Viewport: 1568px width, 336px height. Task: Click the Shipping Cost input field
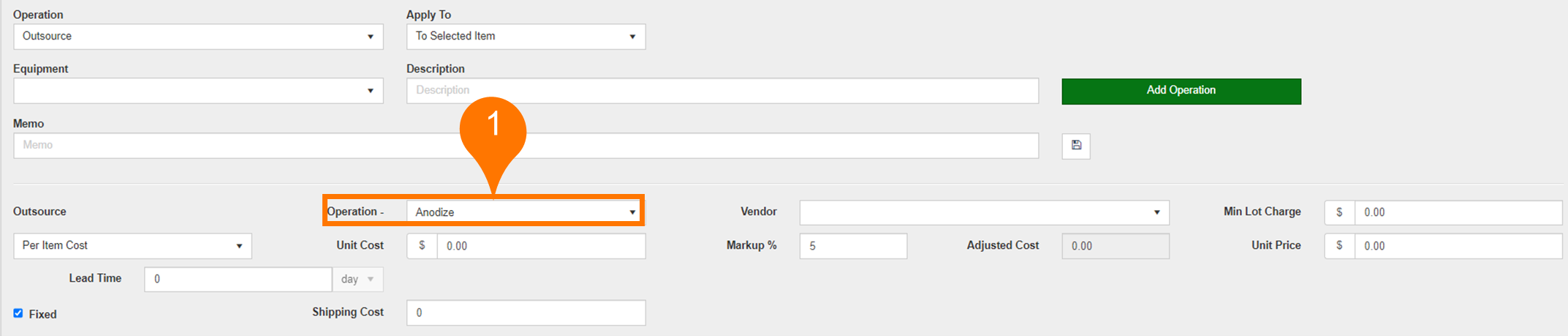[x=525, y=313]
